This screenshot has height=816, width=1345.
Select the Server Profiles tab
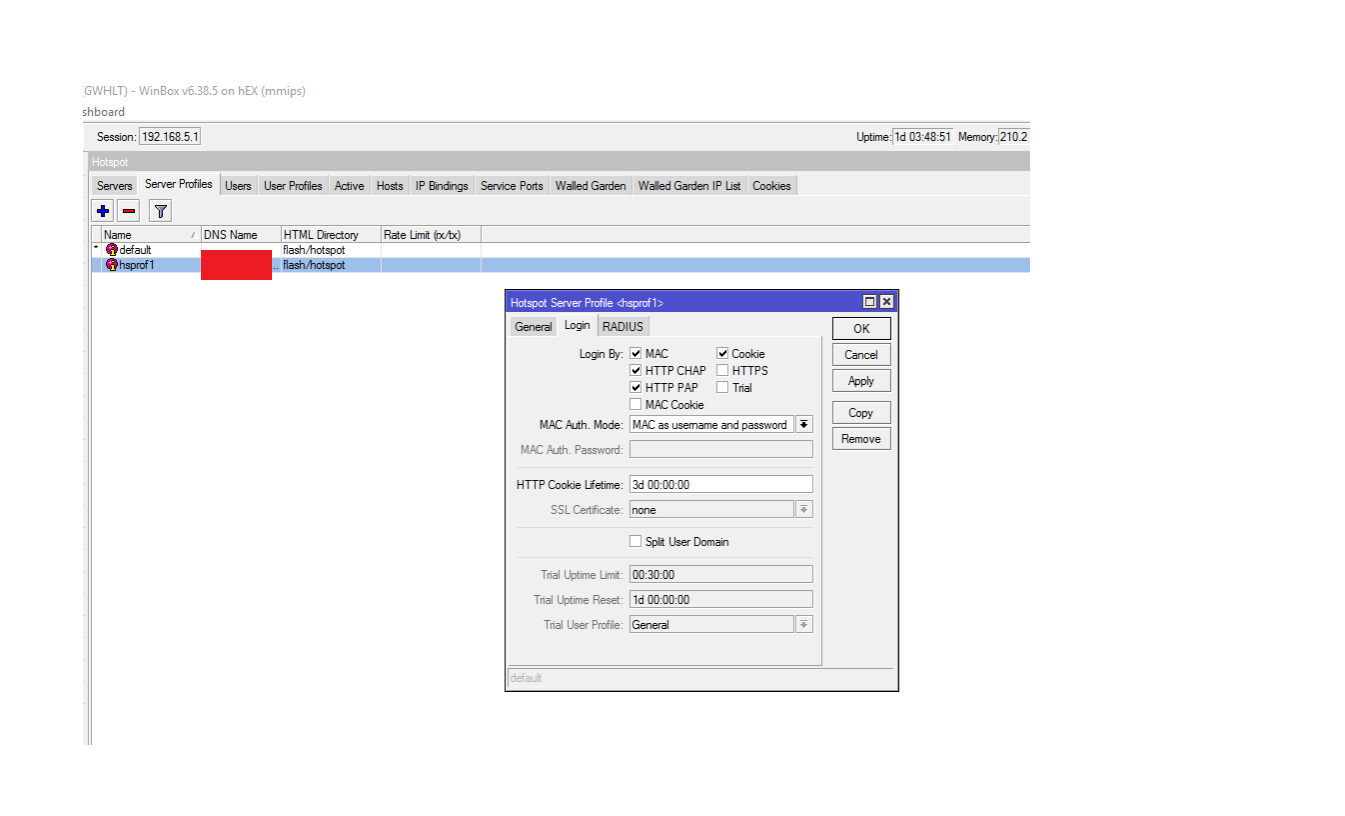coord(179,185)
